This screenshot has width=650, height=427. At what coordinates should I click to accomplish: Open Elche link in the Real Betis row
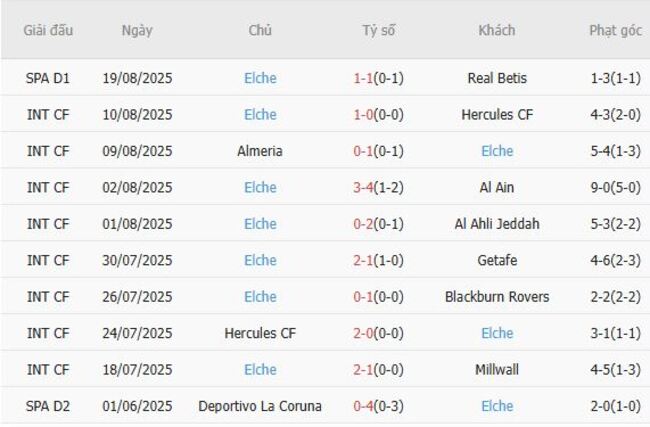point(260,78)
